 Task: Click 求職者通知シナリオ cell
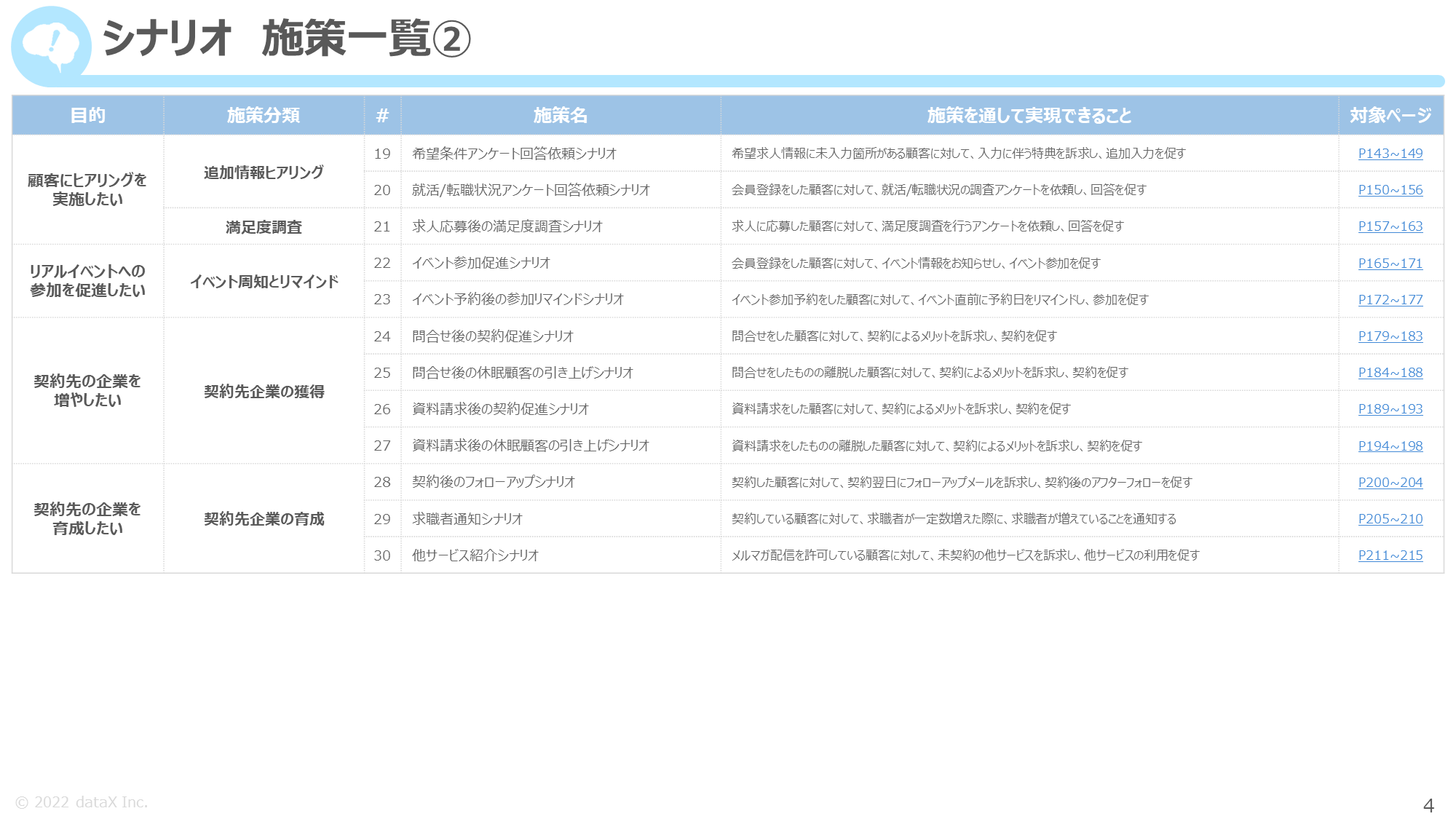pos(561,519)
